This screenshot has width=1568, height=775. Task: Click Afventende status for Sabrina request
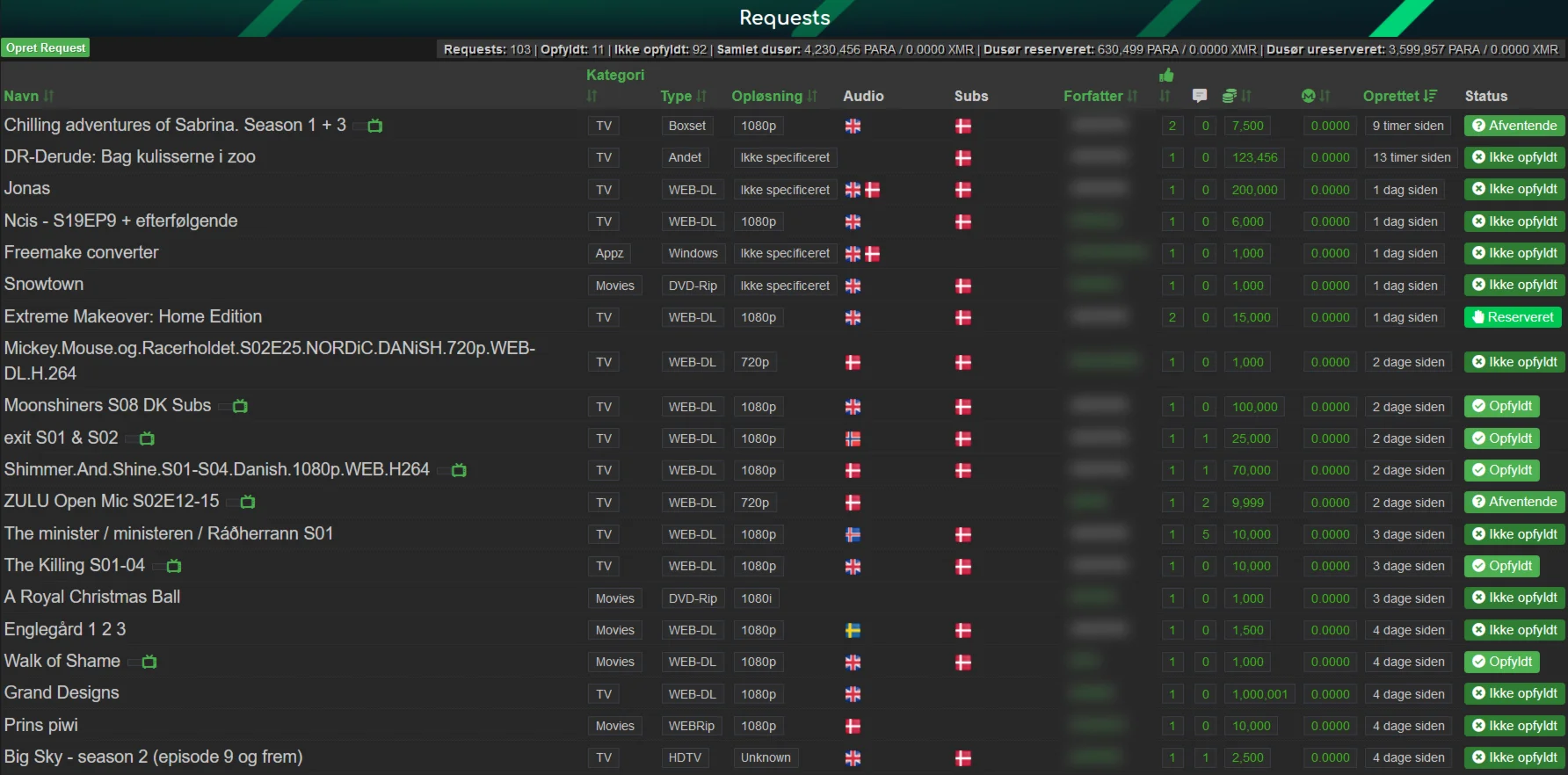click(1514, 126)
